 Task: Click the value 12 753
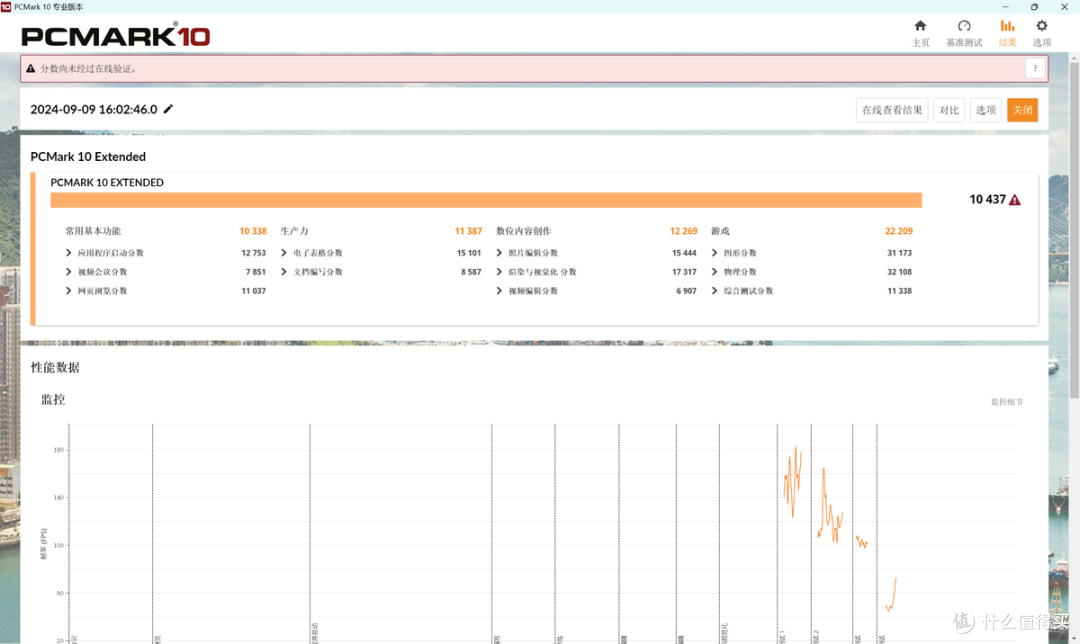click(253, 253)
